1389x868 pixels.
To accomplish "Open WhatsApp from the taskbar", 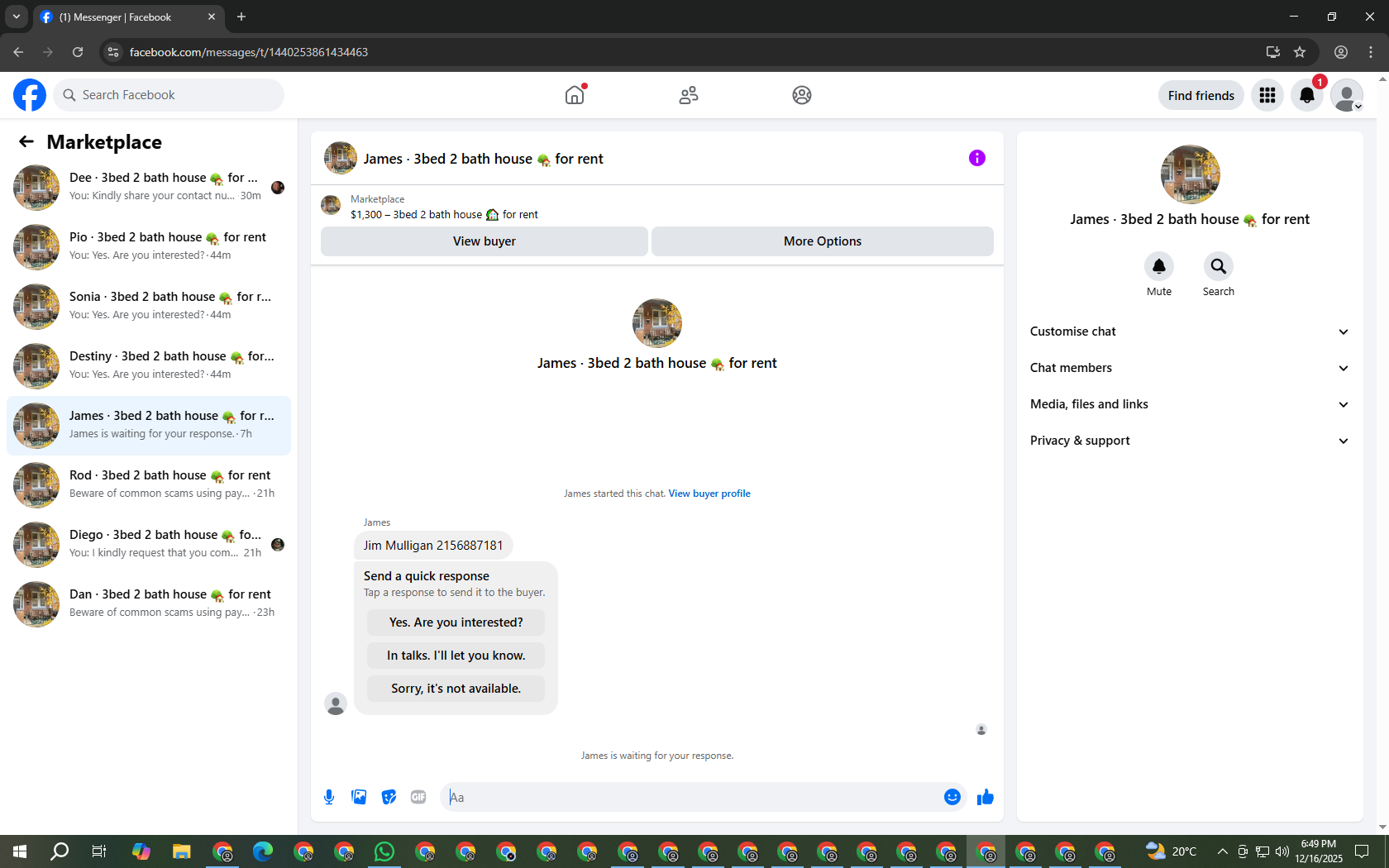I will point(384,851).
